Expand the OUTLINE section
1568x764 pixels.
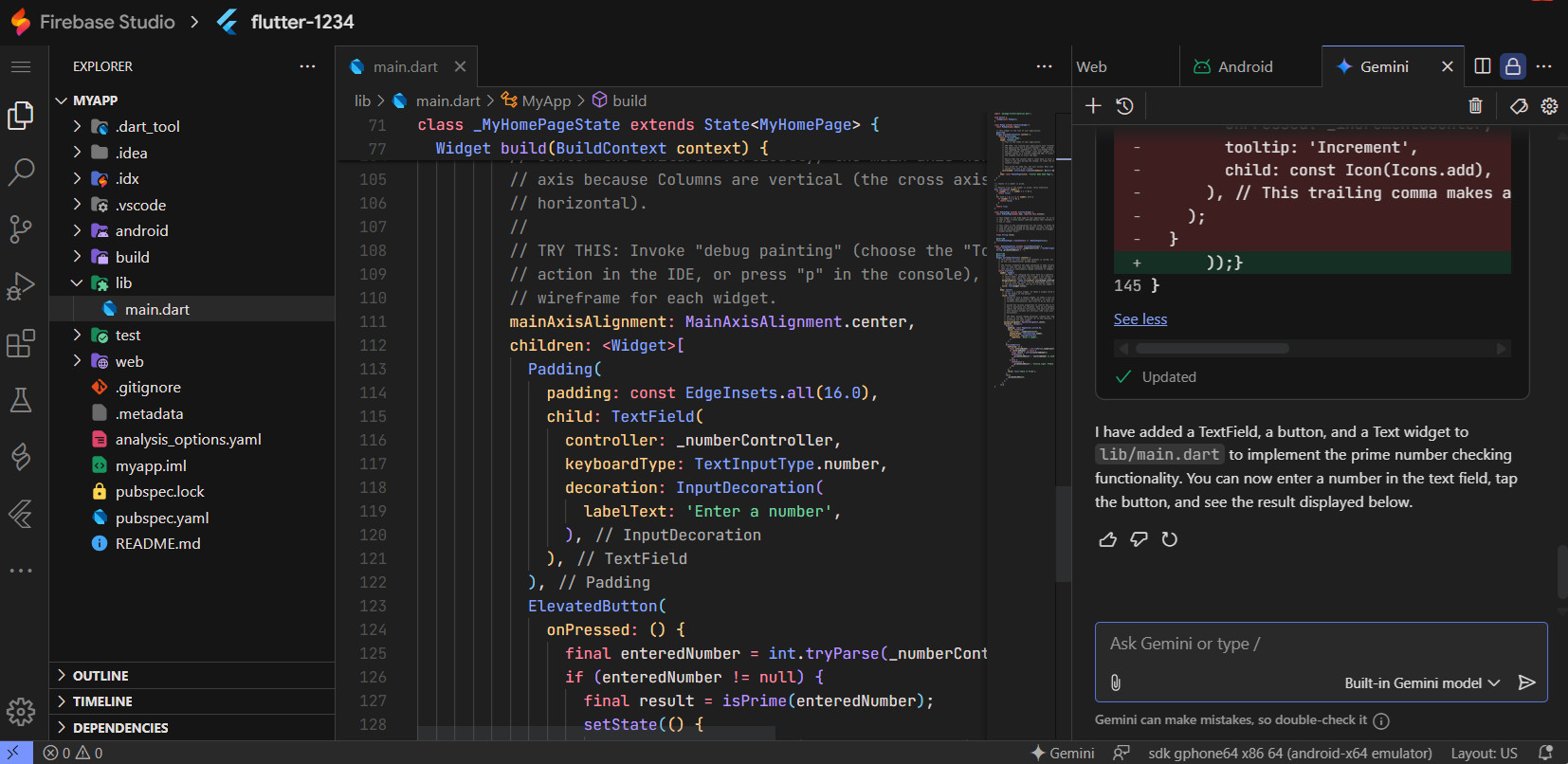pyautogui.click(x=192, y=676)
